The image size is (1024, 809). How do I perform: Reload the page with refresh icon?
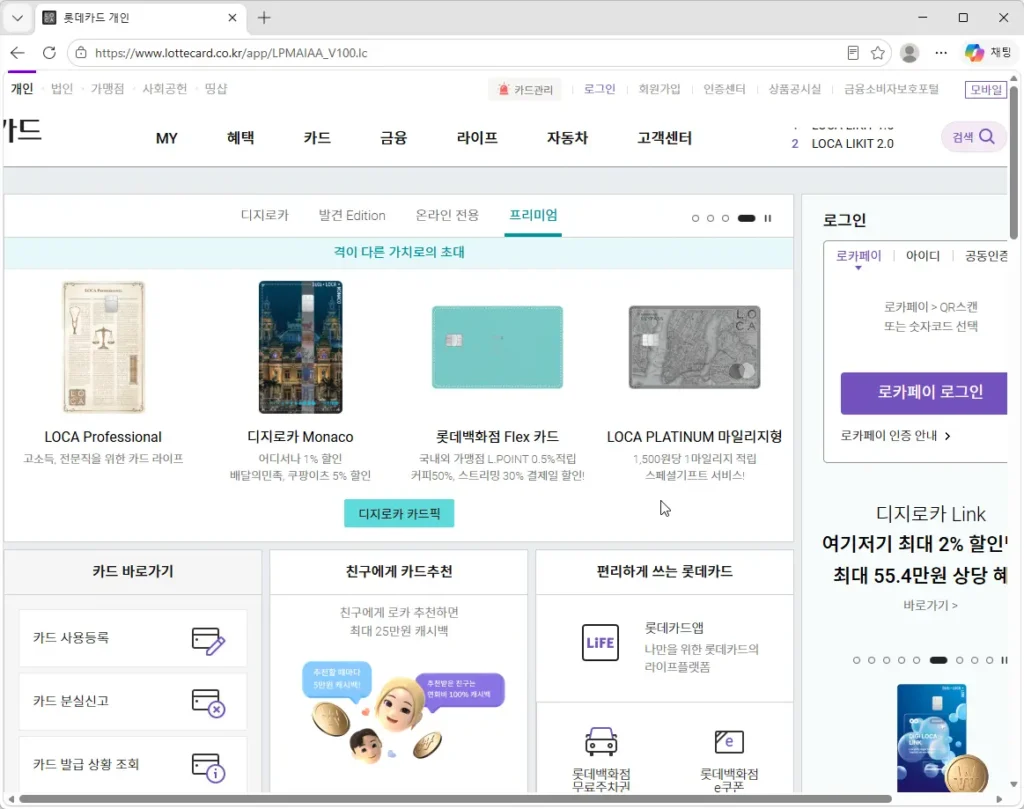coord(49,53)
